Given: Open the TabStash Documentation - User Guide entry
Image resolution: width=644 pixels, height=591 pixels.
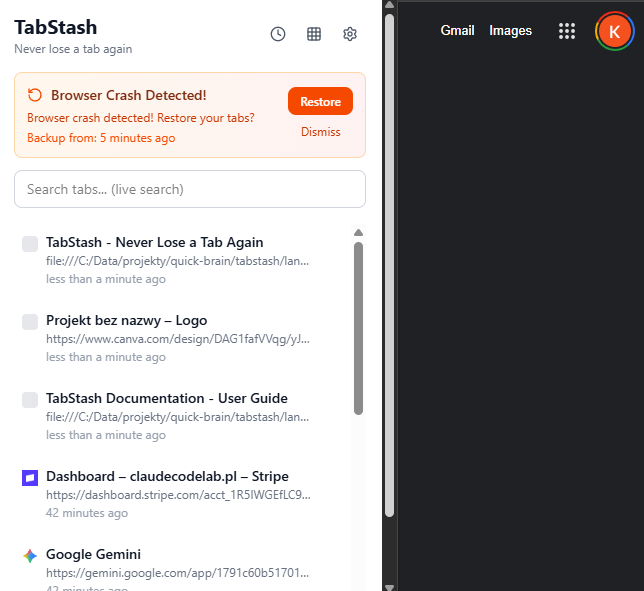Looking at the screenshot, I should (x=166, y=399).
